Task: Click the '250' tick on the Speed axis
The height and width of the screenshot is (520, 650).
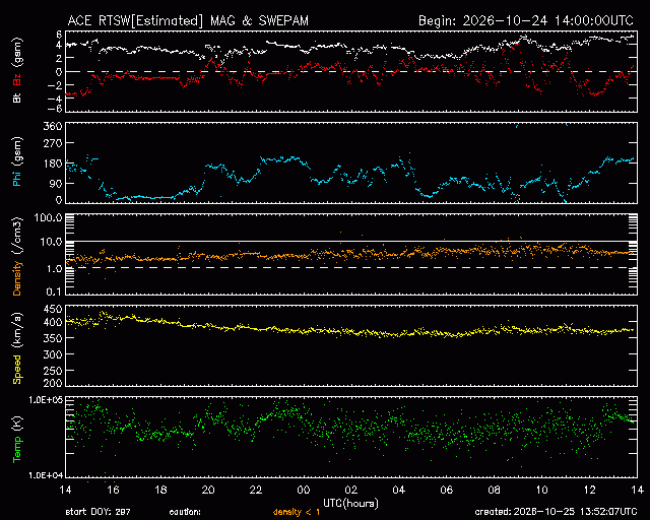Action: point(53,371)
